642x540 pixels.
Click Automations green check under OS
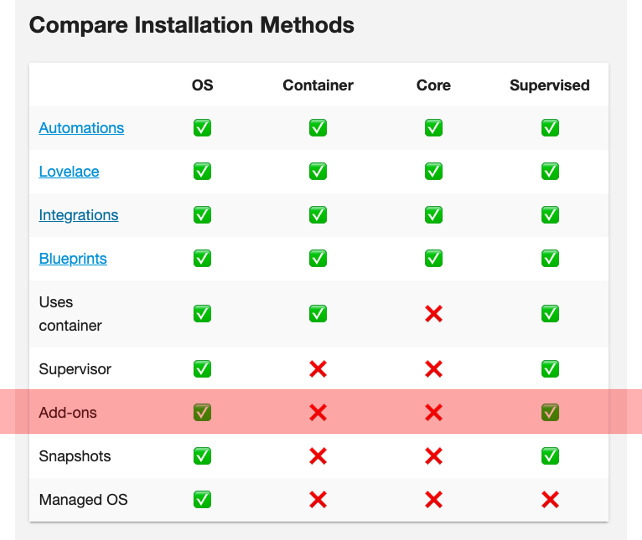point(202,128)
